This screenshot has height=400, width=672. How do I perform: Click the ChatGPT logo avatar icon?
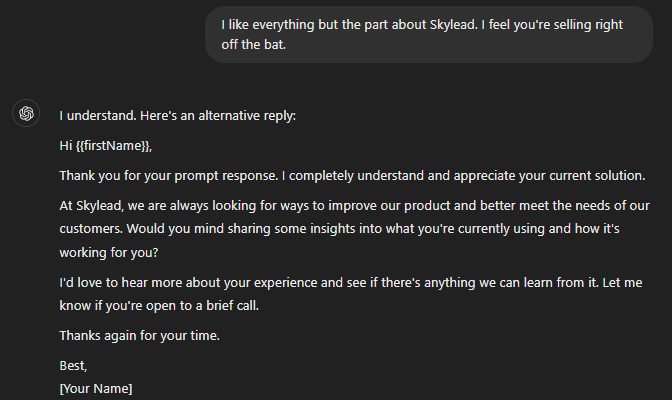26,114
